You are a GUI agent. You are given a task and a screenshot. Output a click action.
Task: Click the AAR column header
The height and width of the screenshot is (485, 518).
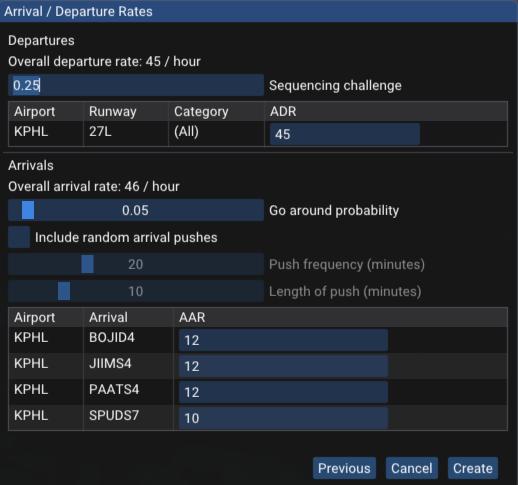point(192,317)
